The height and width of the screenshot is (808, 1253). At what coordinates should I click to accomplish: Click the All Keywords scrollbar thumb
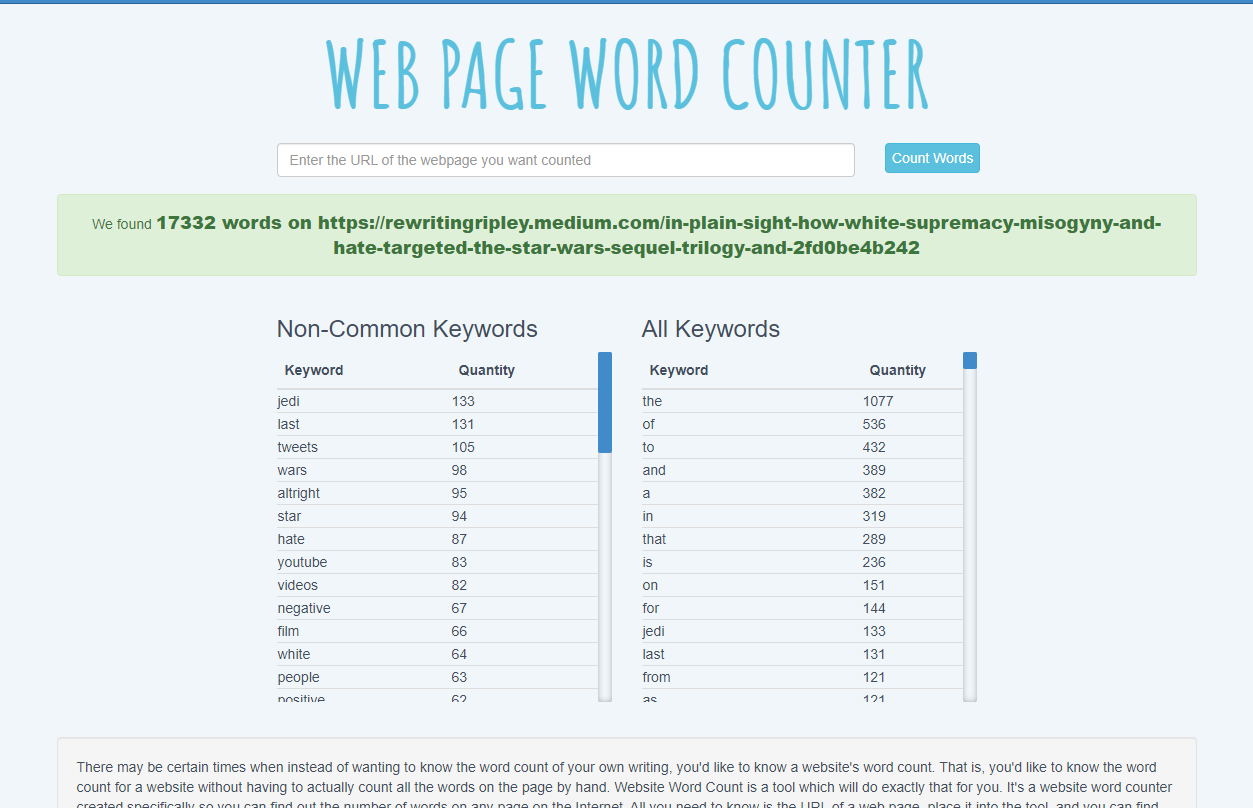pos(970,360)
